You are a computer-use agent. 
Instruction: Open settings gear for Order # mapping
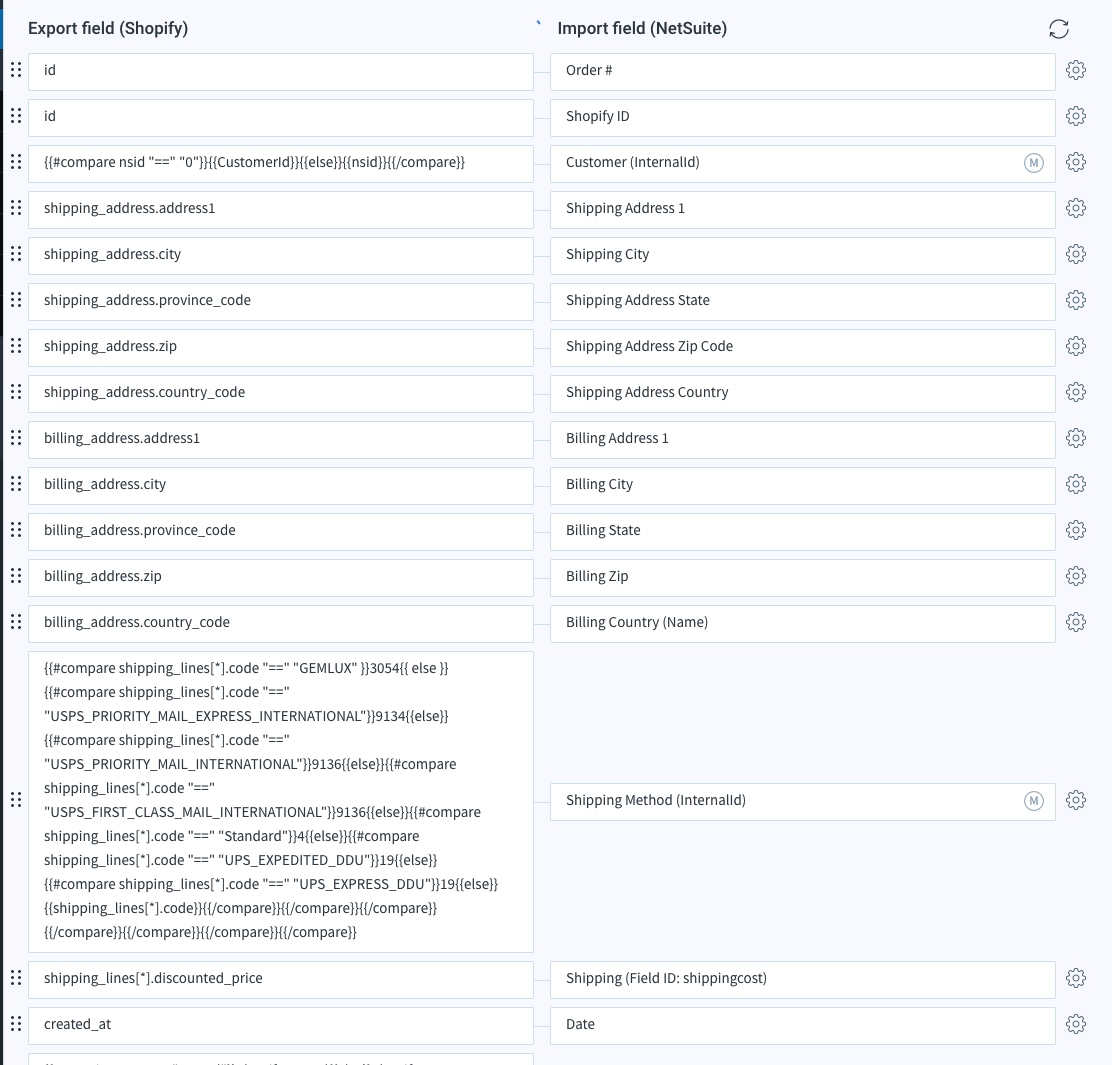pos(1076,70)
